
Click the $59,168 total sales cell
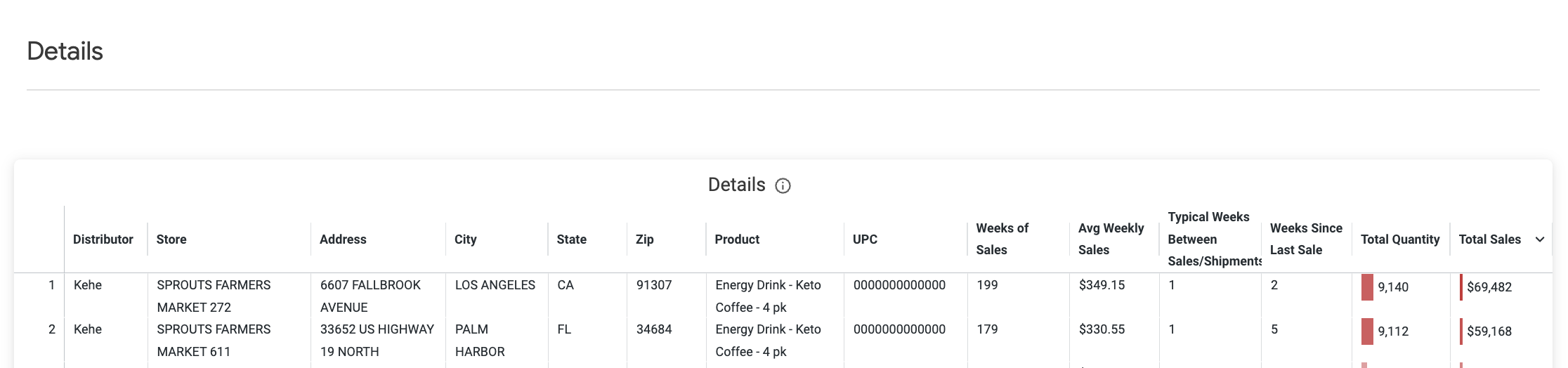coord(1489,331)
